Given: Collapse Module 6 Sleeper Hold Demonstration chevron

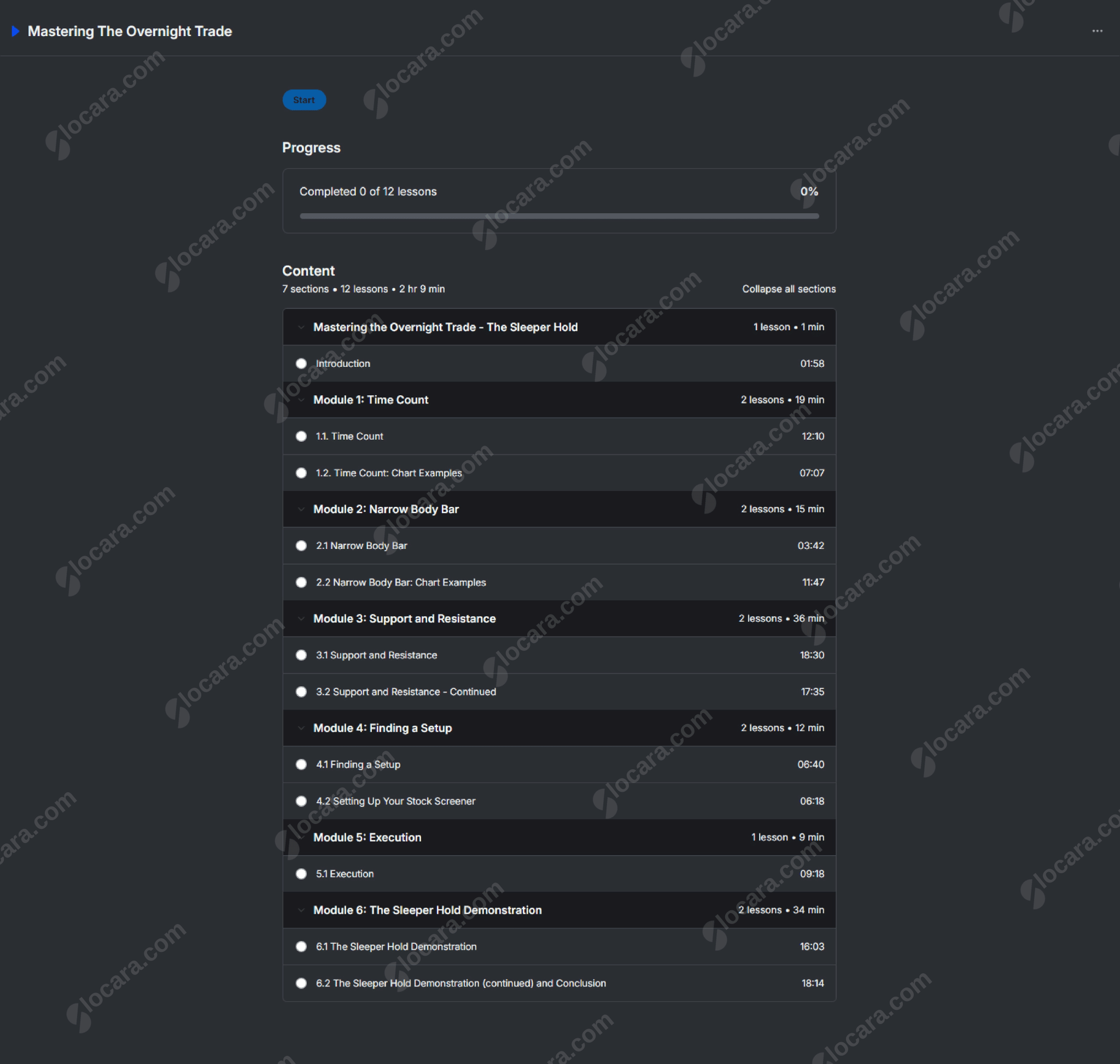Looking at the screenshot, I should (301, 910).
